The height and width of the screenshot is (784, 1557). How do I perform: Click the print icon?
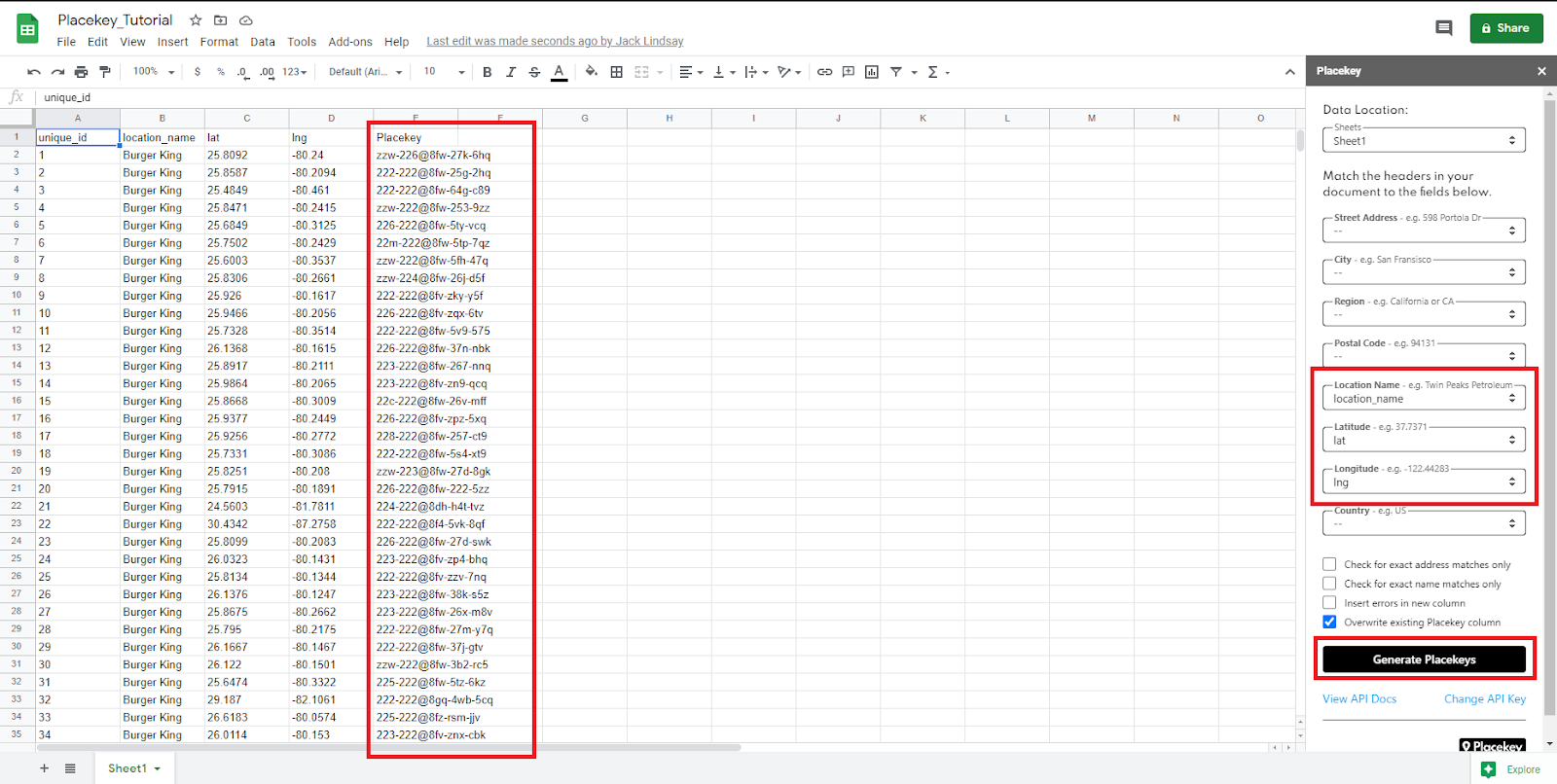81,72
